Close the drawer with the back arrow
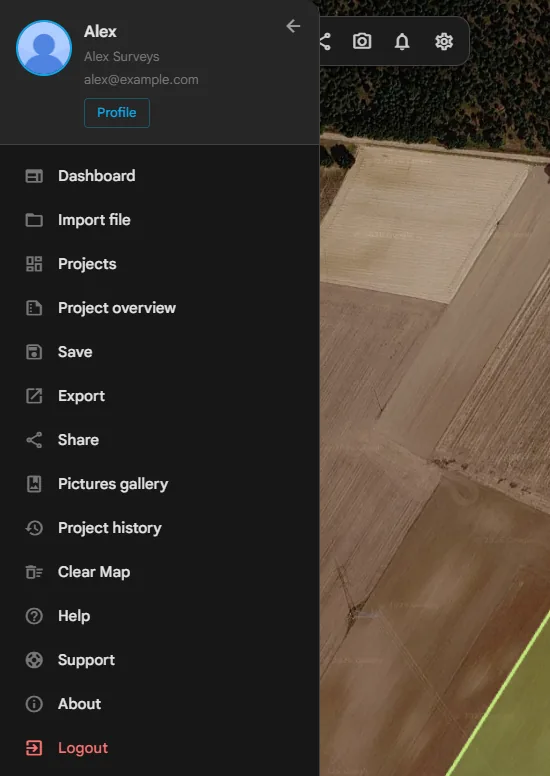The height and width of the screenshot is (776, 550). (x=293, y=26)
